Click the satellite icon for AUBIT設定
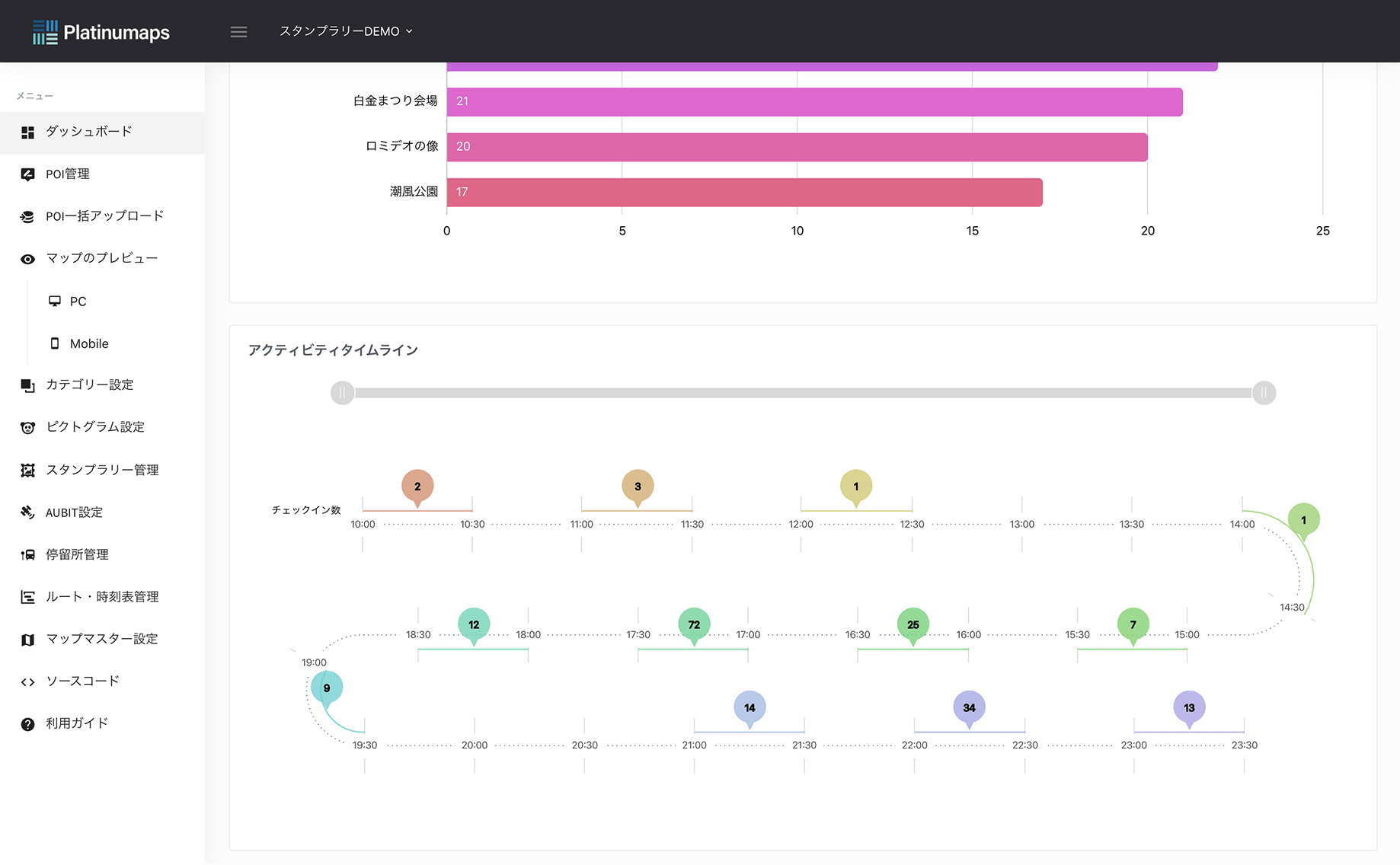 [28, 512]
